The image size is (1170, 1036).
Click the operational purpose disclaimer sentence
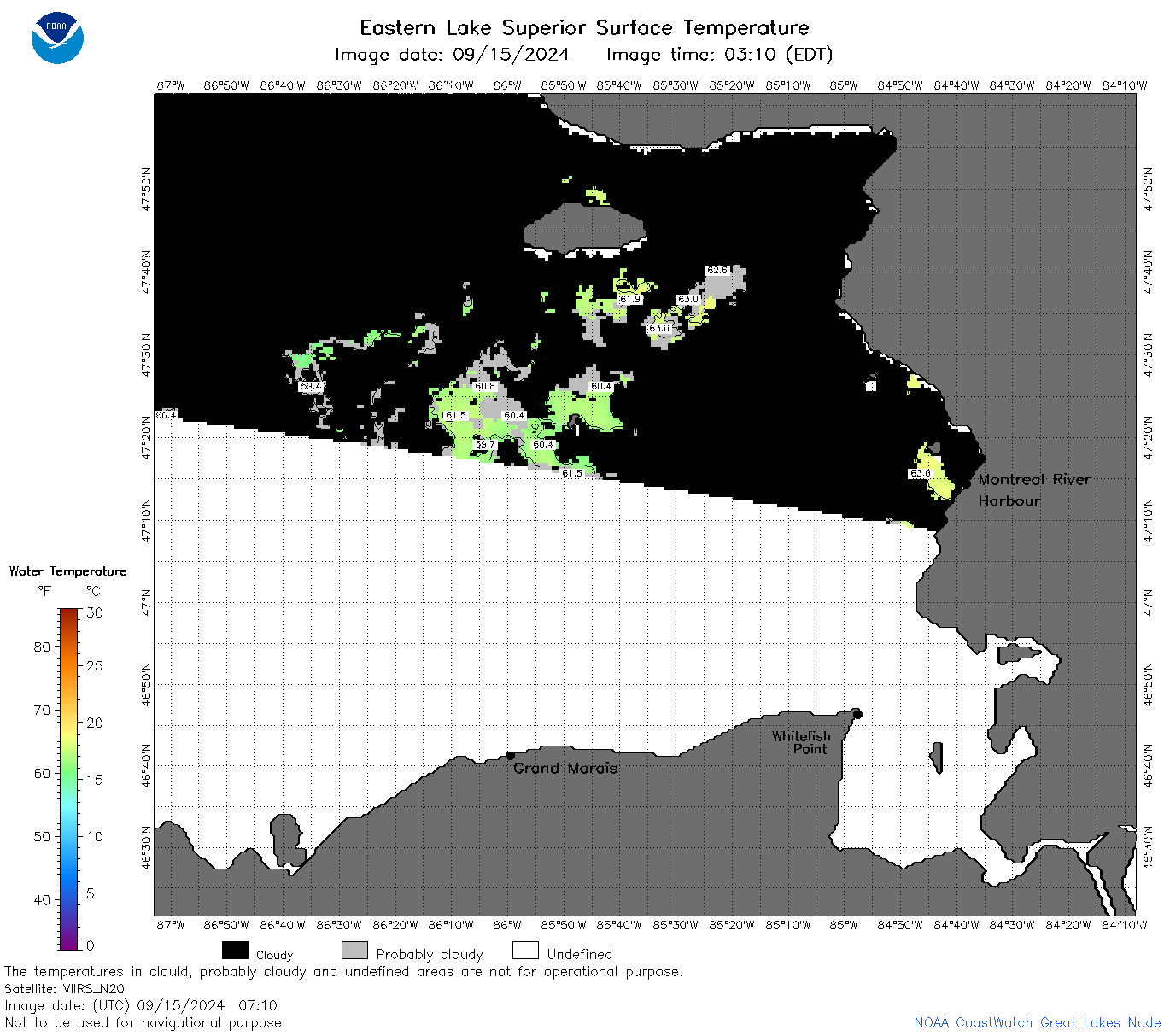(x=343, y=971)
